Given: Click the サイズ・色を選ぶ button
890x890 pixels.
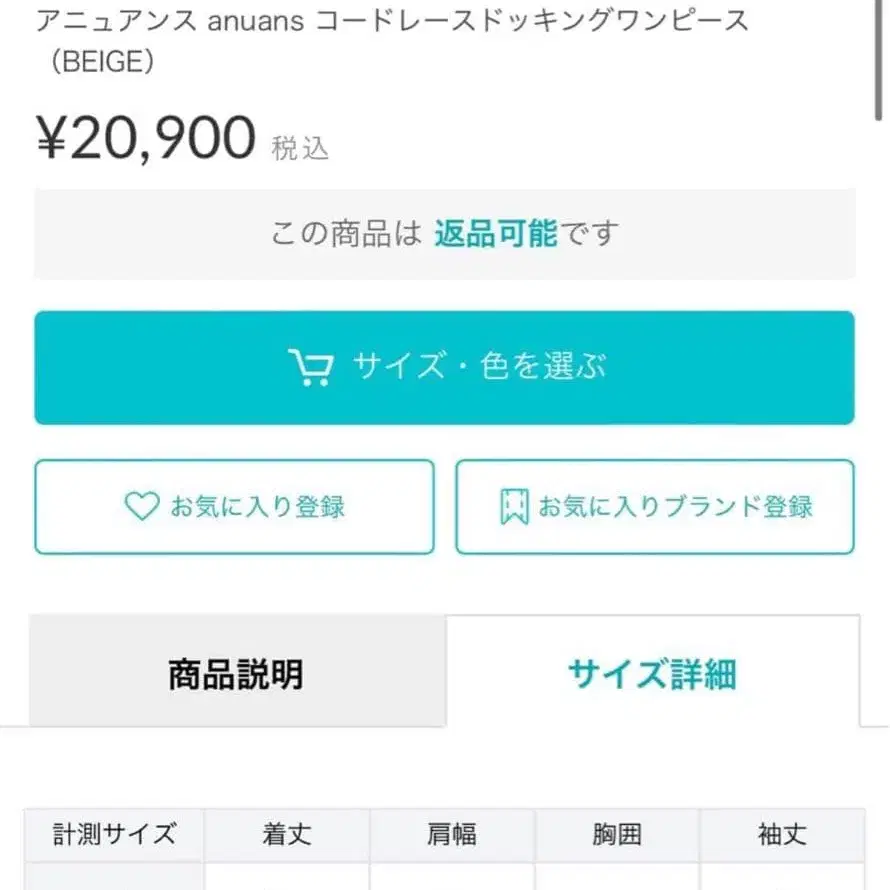Looking at the screenshot, I should tap(444, 366).
